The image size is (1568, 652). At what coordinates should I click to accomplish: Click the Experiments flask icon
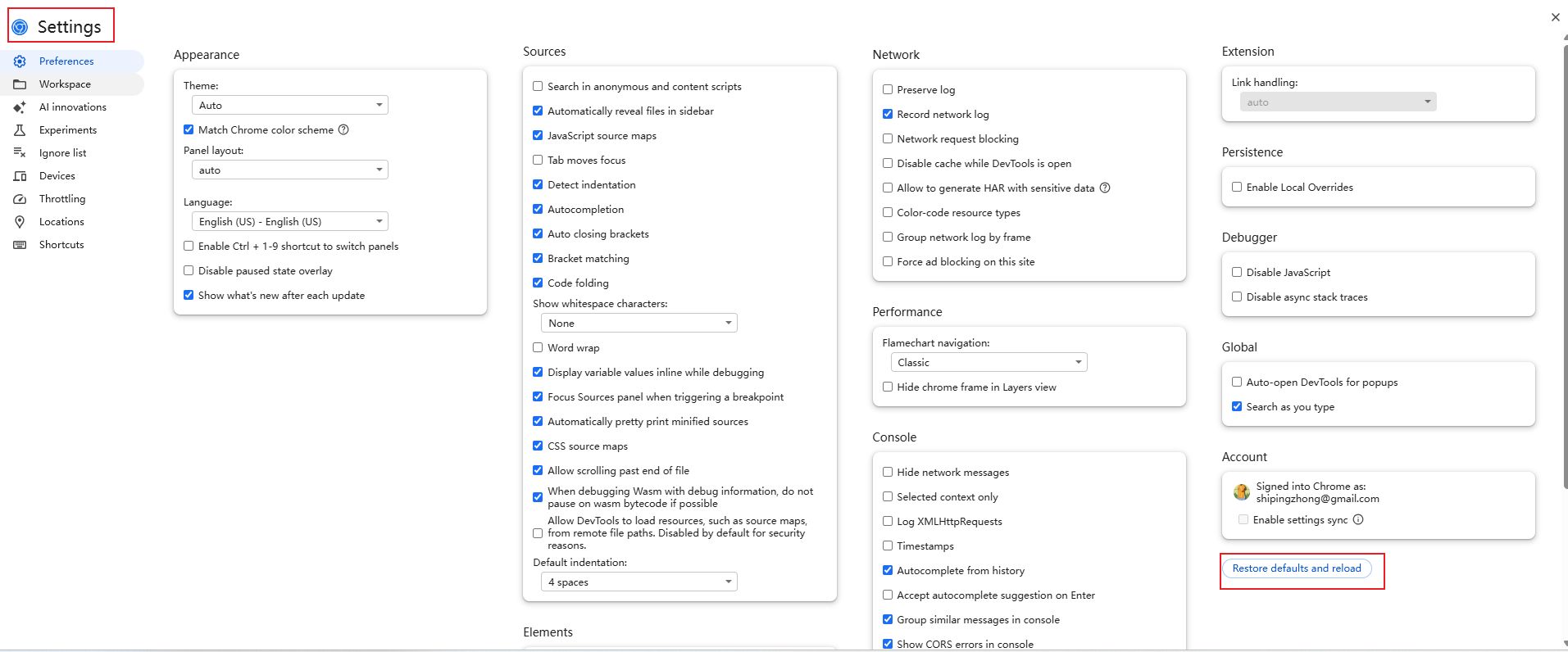tap(20, 130)
